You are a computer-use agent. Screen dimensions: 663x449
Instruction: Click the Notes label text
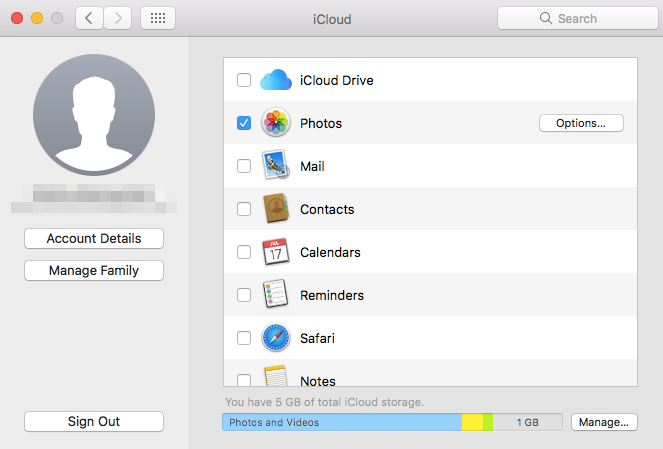click(x=318, y=381)
